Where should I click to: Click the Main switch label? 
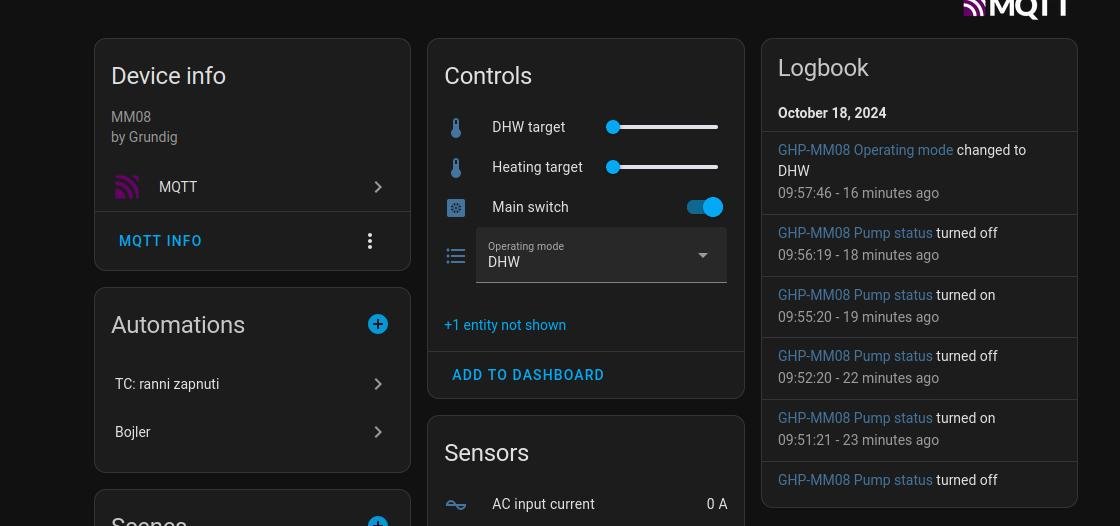pos(530,207)
